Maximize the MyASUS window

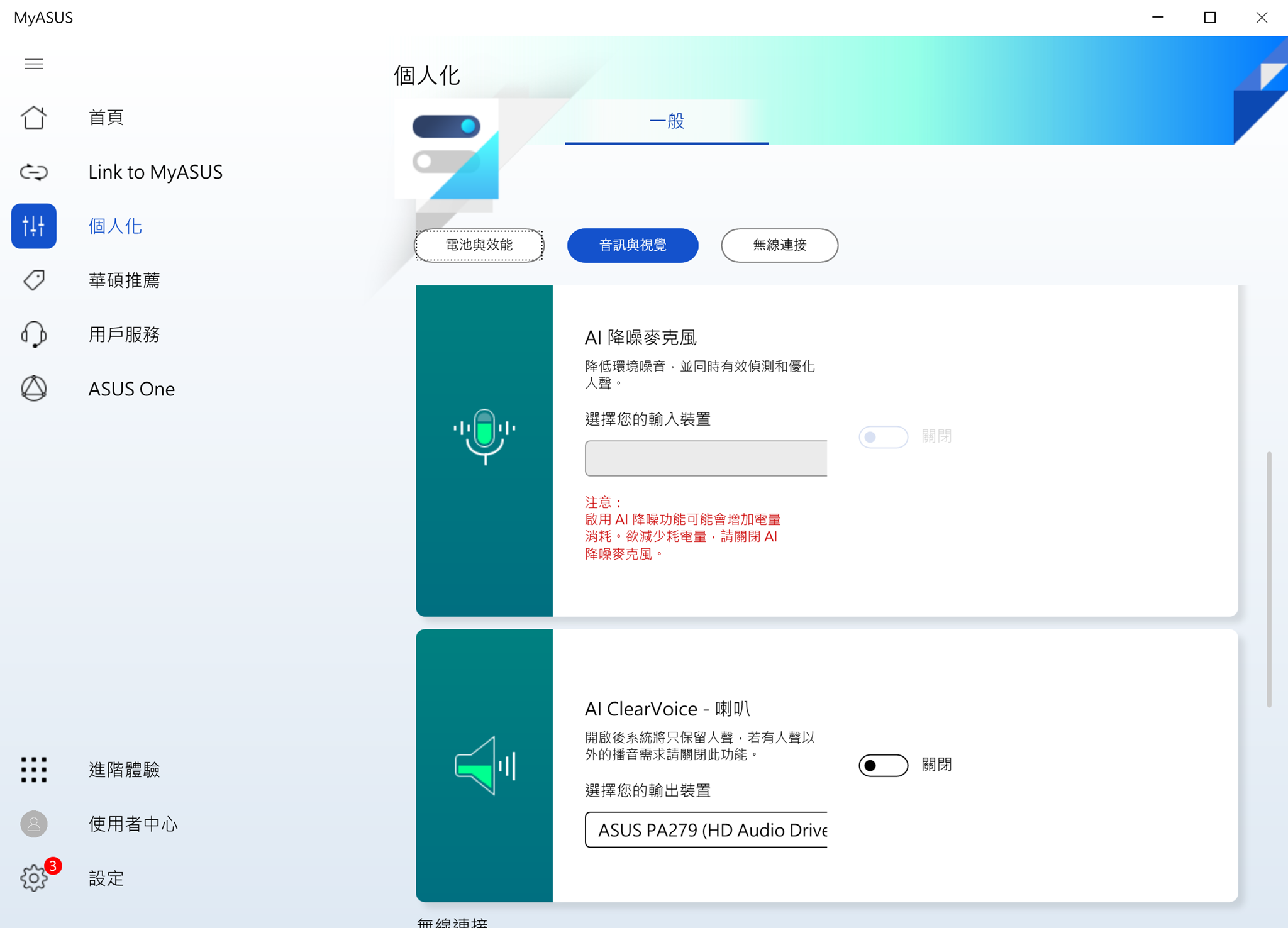click(x=1210, y=18)
